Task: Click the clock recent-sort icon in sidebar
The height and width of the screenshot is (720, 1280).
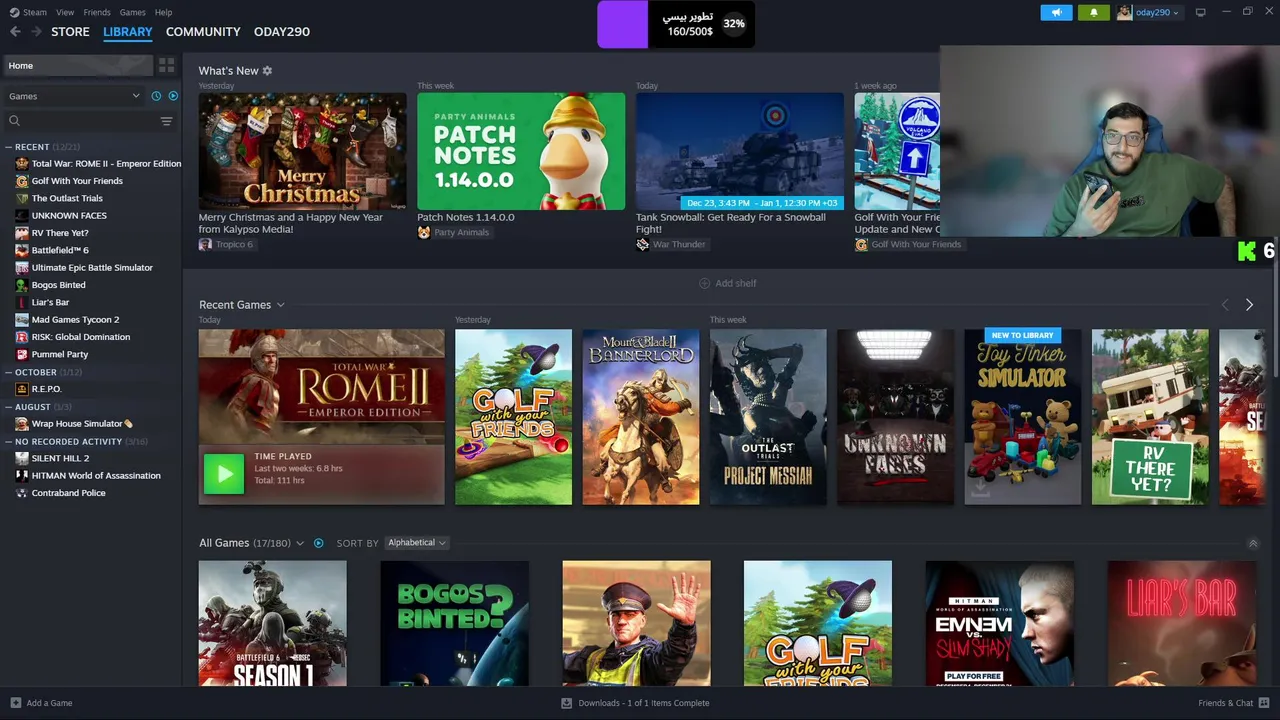Action: pyautogui.click(x=156, y=96)
